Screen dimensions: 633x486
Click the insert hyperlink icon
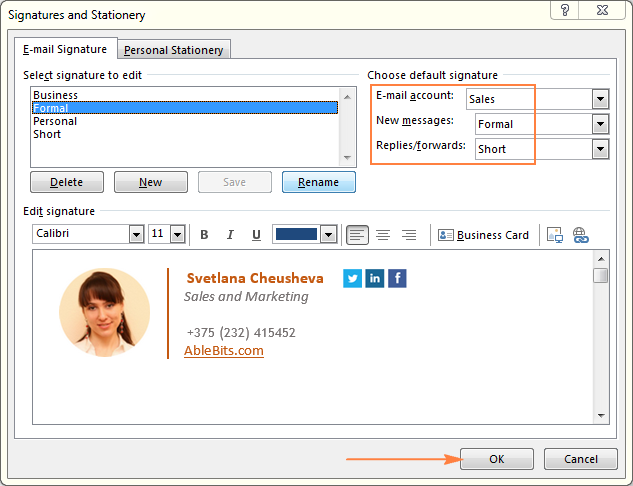(580, 235)
